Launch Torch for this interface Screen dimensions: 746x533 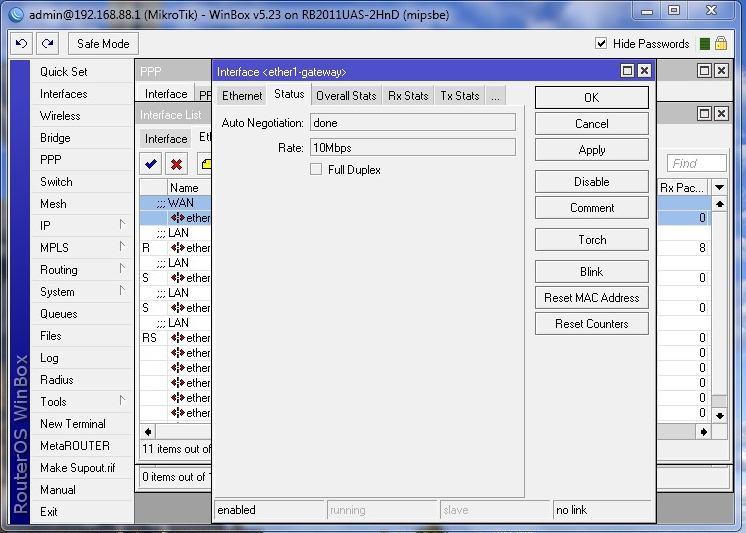[591, 240]
